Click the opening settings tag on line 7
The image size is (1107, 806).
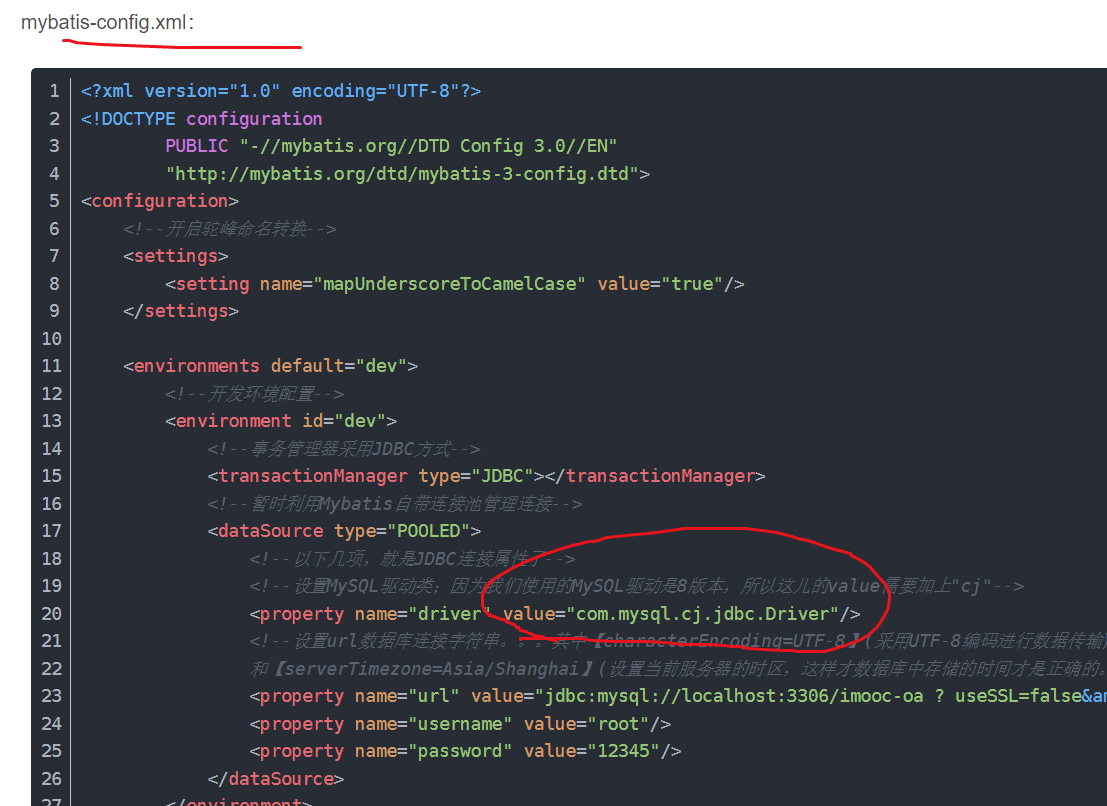coord(176,256)
